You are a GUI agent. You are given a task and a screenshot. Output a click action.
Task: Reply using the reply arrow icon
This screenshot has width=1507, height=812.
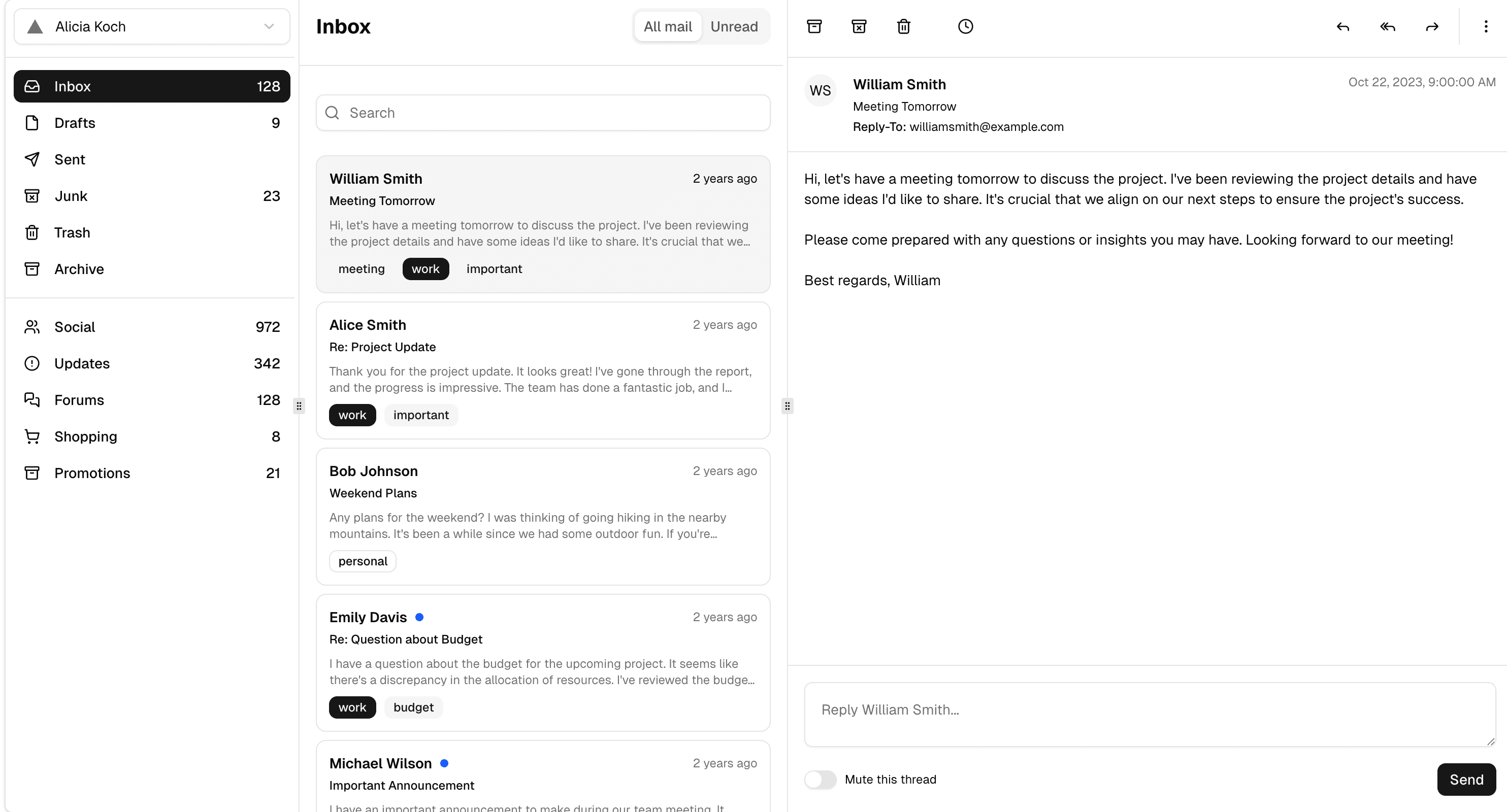coord(1342,27)
